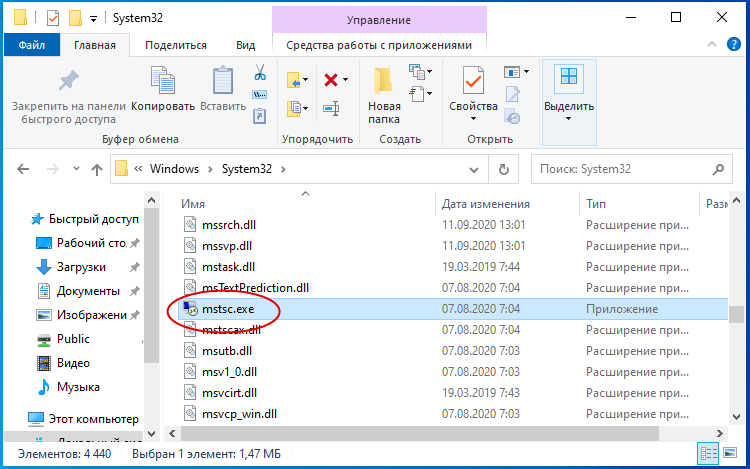
Task: Click the Управление contextual tab header
Action: coord(379,20)
